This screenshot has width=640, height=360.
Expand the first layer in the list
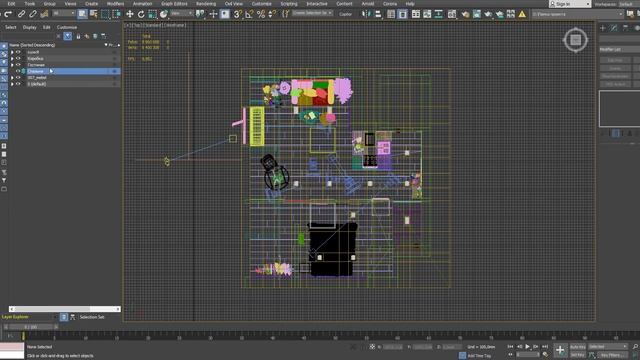(12, 52)
